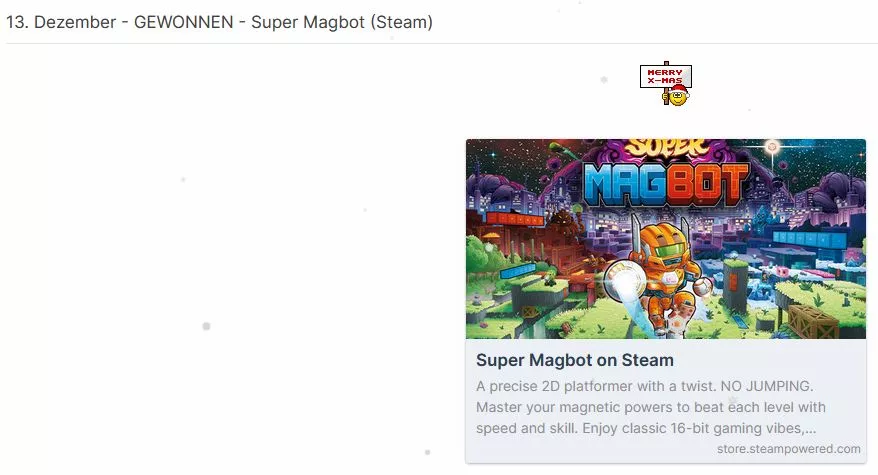This screenshot has width=878, height=475.
Task: Click the MAGBOT logo in the artwork
Action: click(x=666, y=183)
